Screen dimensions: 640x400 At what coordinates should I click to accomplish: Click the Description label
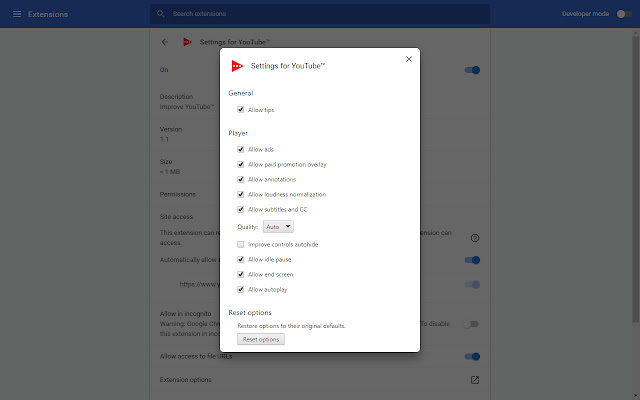click(x=176, y=97)
